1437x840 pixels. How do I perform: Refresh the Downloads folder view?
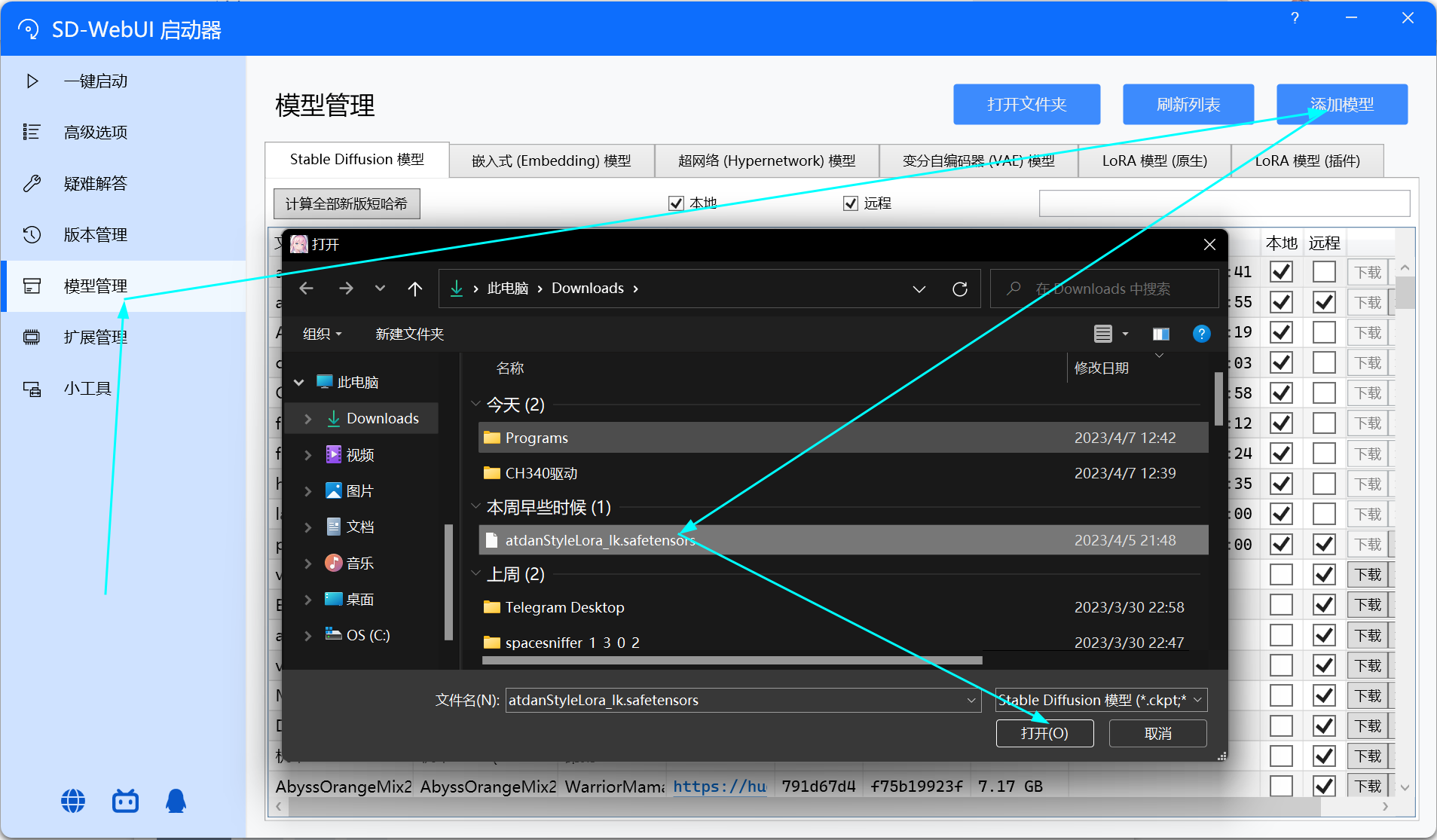pyautogui.click(x=959, y=289)
